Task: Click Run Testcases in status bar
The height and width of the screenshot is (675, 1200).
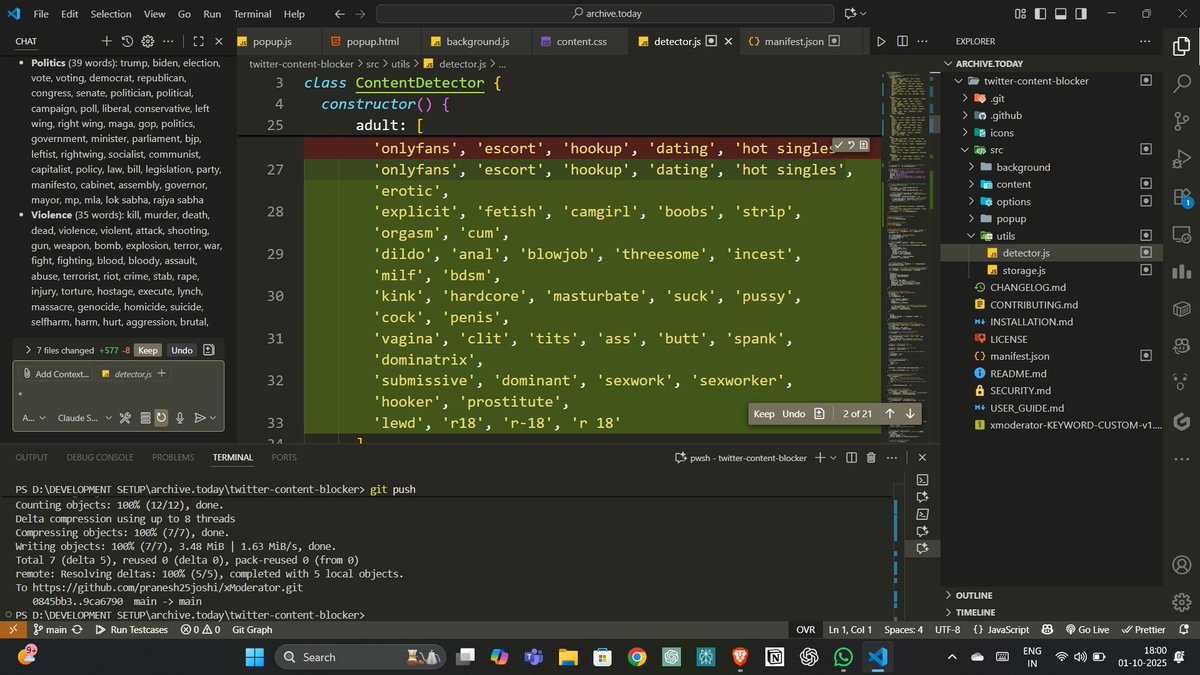Action: click(132, 629)
